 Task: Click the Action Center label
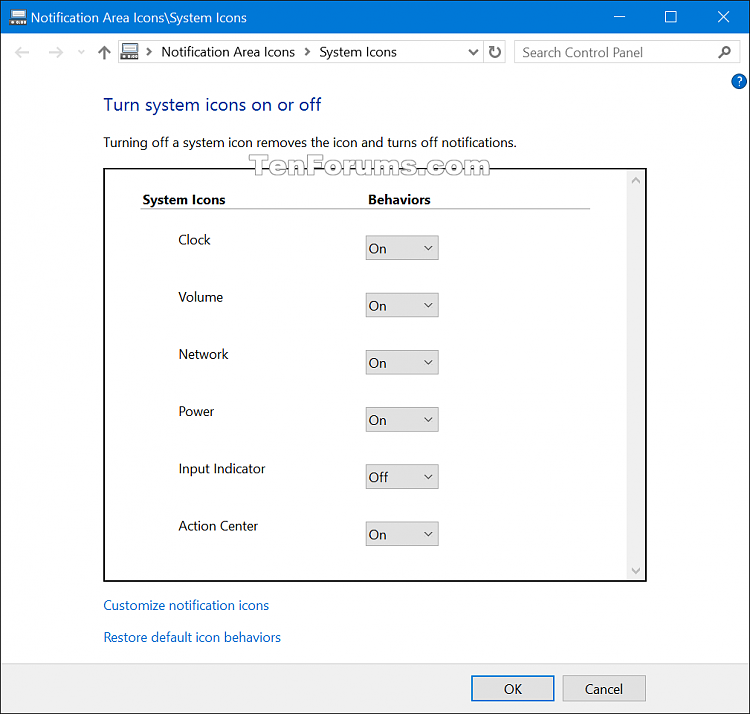click(x=218, y=526)
